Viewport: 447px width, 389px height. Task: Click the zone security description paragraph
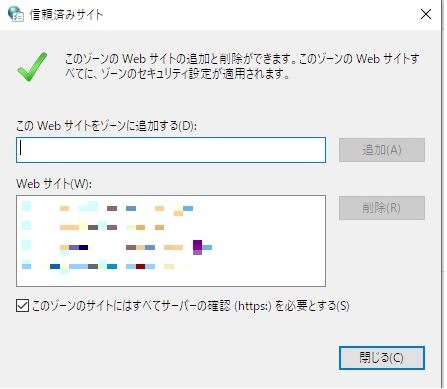point(242,66)
